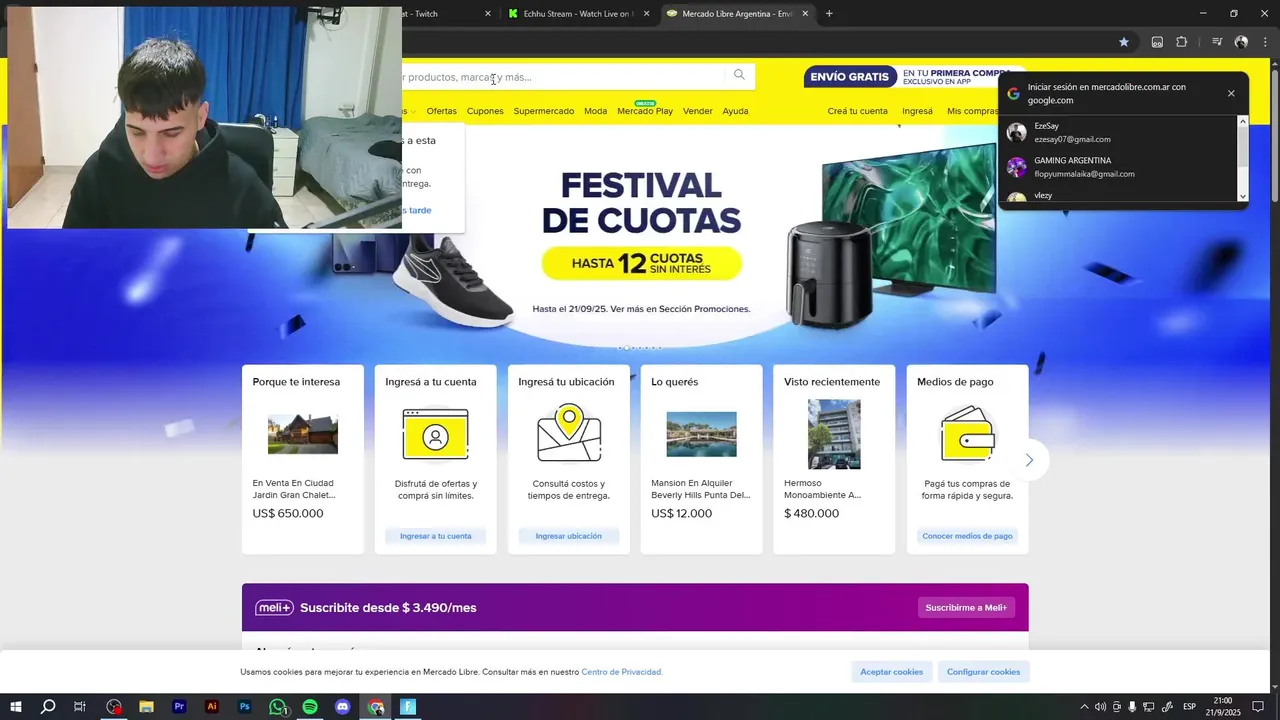Open Cupones in the navigation menu
This screenshot has height=720, width=1280.
tap(485, 111)
